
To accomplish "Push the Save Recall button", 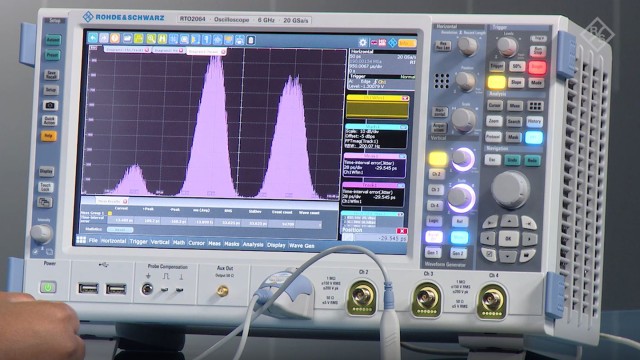I will click(51, 75).
